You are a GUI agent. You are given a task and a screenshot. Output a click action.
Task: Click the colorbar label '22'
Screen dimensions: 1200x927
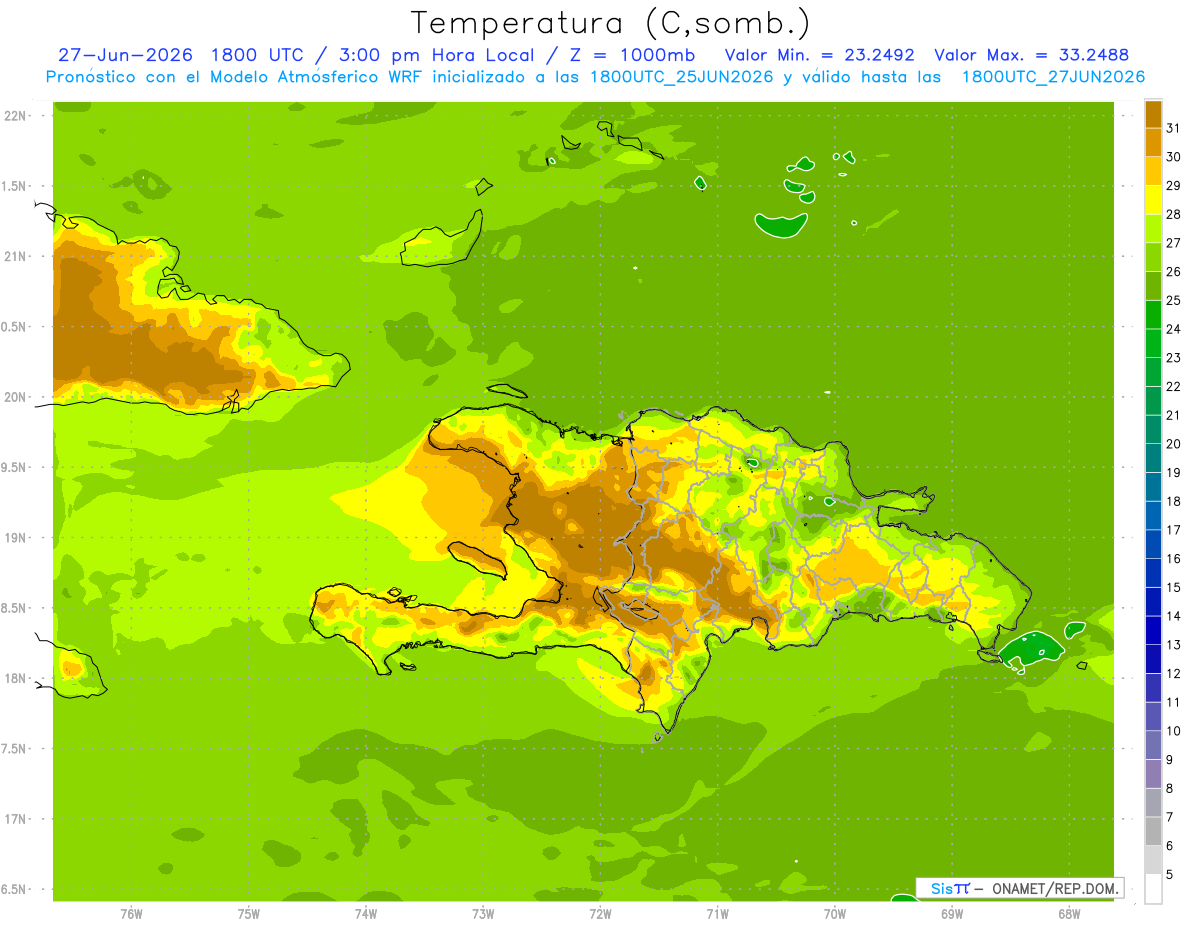pyautogui.click(x=1174, y=386)
